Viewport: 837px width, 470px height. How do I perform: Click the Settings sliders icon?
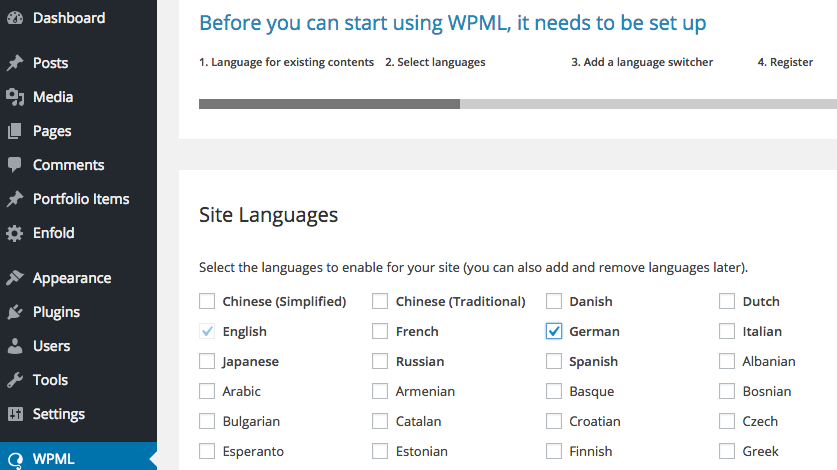click(15, 414)
